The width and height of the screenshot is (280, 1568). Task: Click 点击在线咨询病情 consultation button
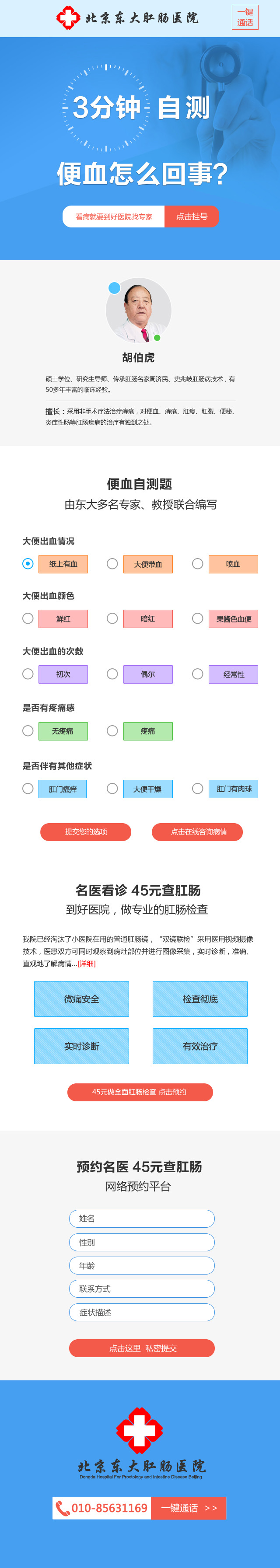(197, 831)
